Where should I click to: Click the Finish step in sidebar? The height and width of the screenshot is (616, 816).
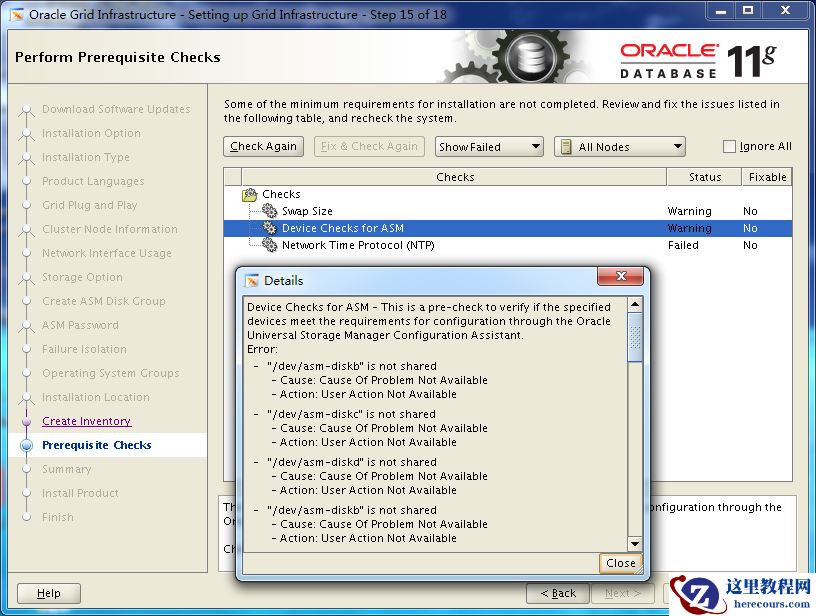point(58,517)
